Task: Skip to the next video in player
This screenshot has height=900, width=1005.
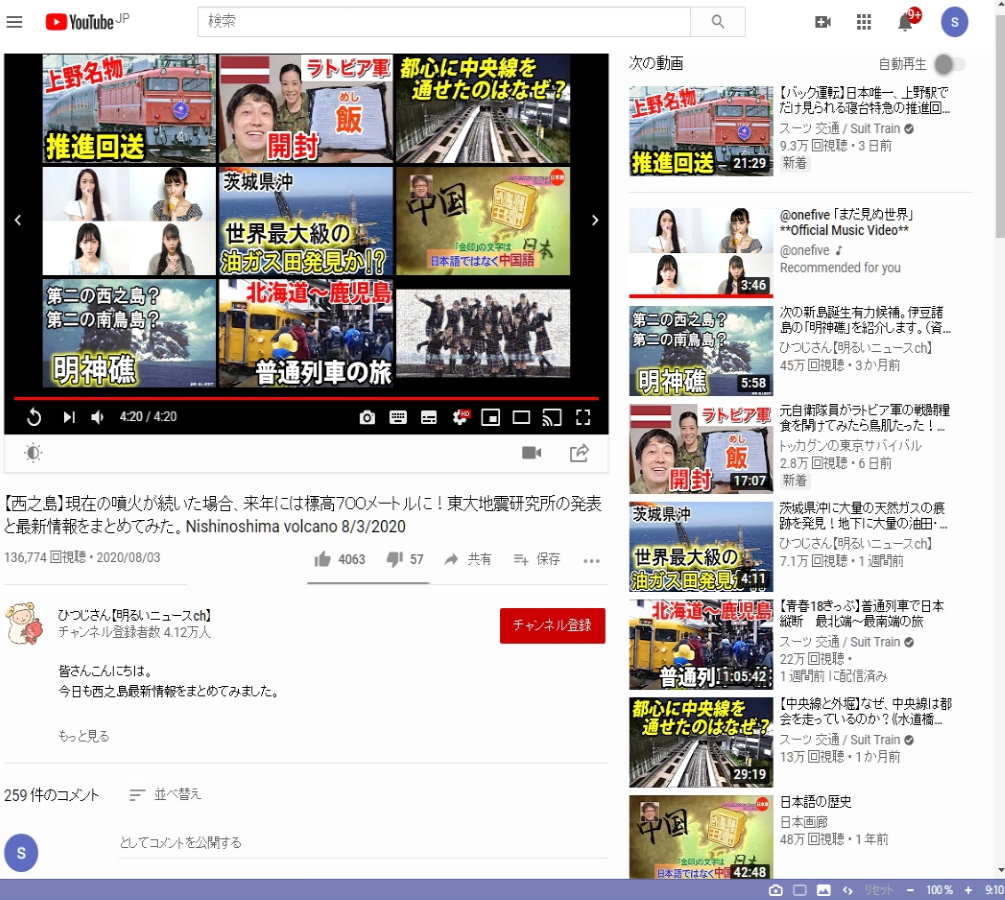Action: point(69,418)
